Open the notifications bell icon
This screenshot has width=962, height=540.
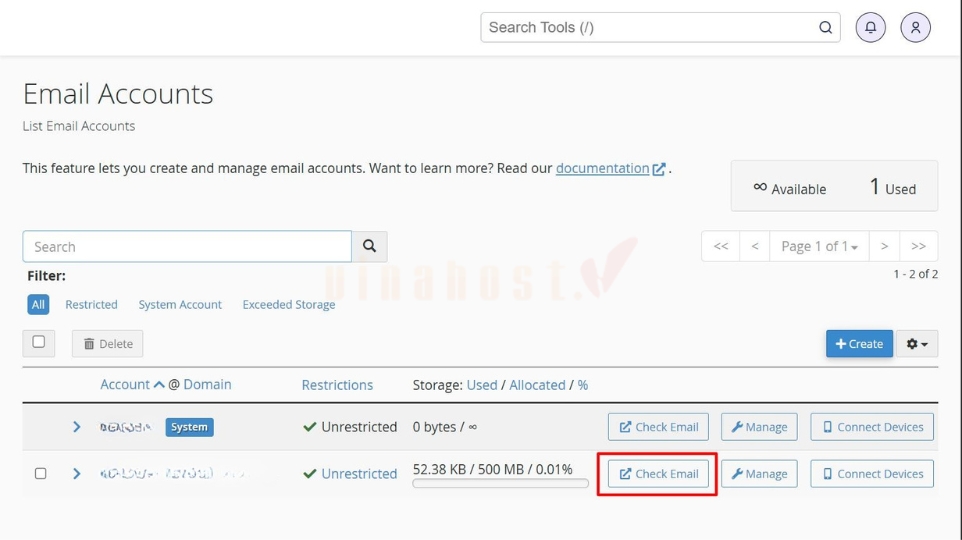870,28
